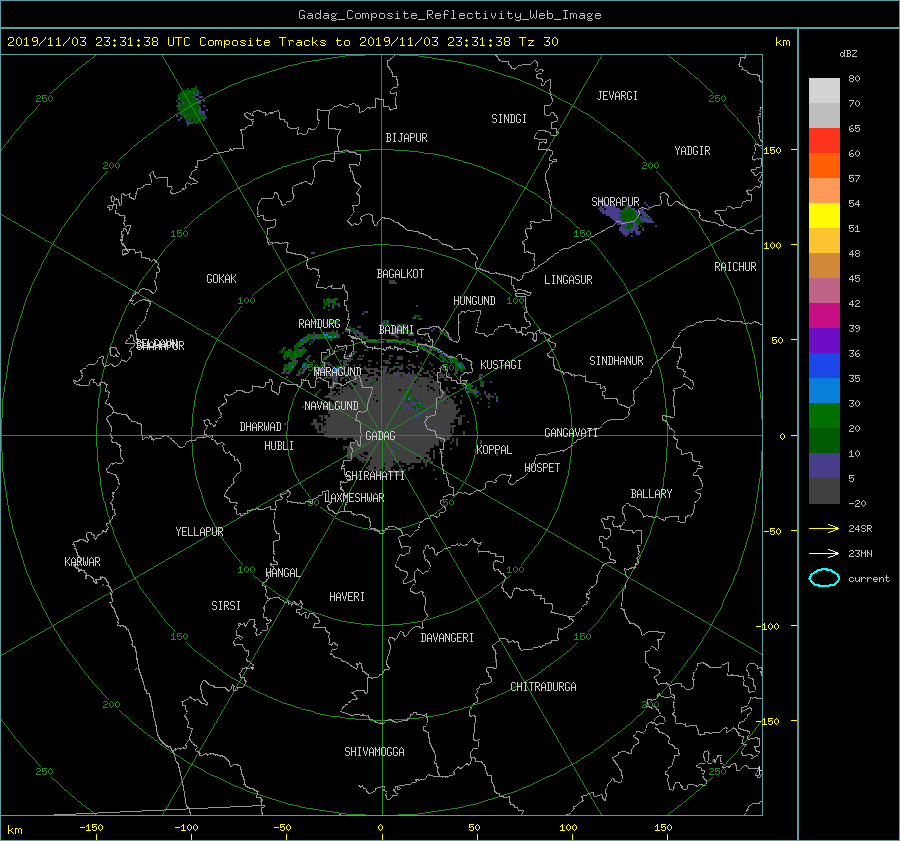Click the LAXMESHWAR city label
The image size is (900, 841).
(354, 498)
